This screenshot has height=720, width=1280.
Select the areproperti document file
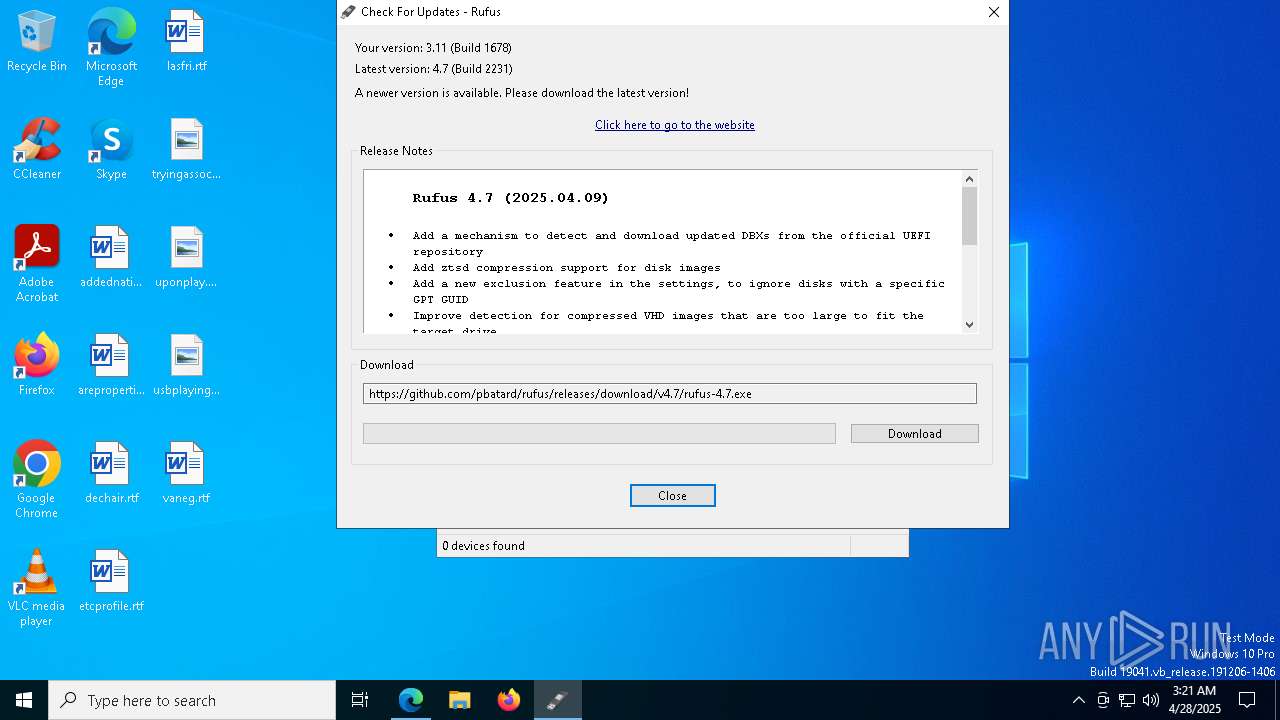point(111,366)
